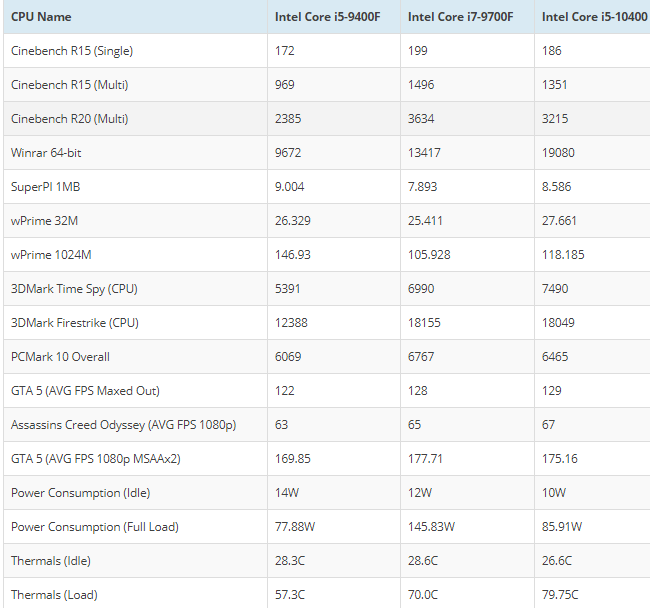Select the wPrime 1024M value 146.93

pos(293,255)
